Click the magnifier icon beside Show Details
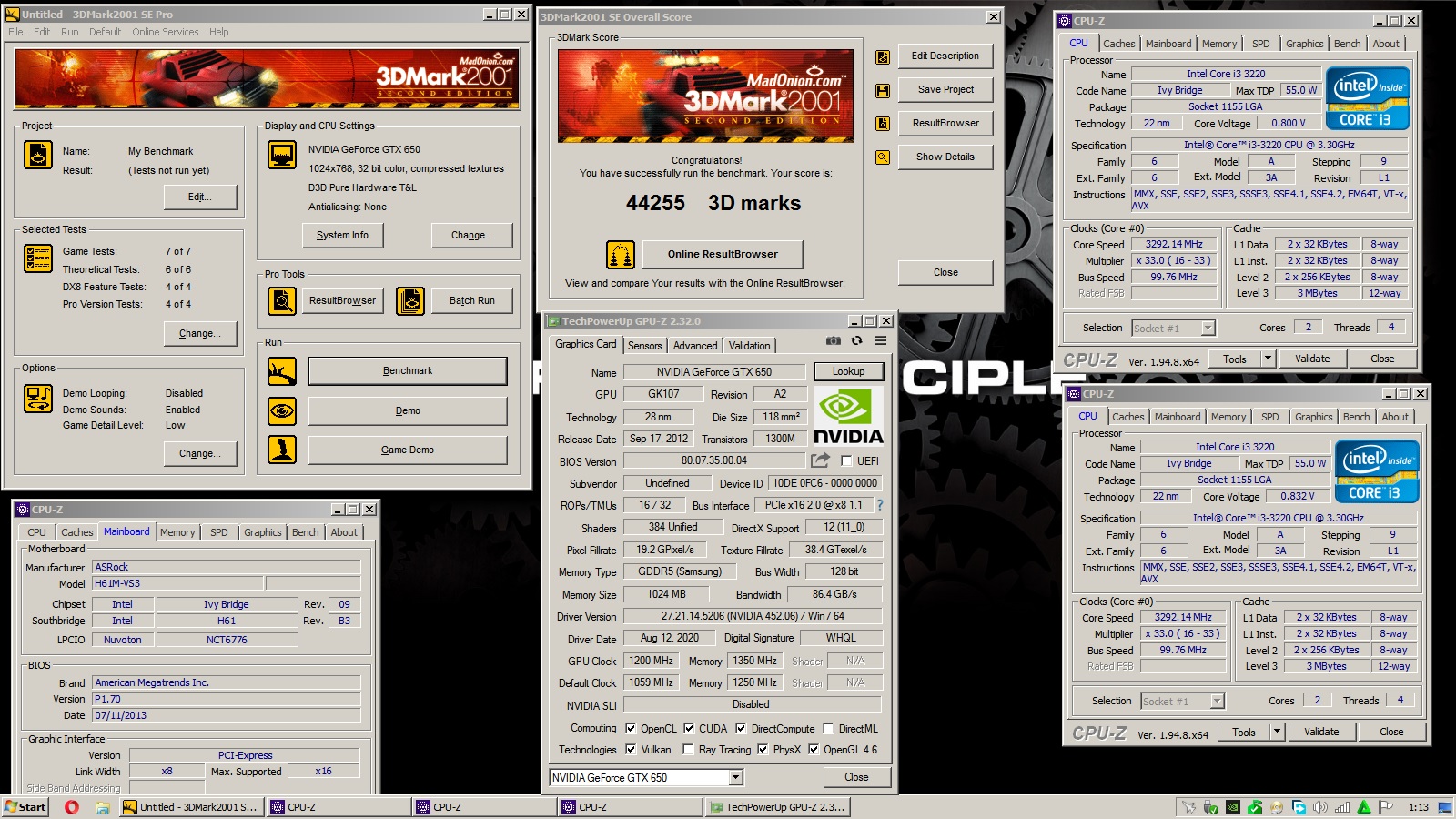 tap(883, 157)
